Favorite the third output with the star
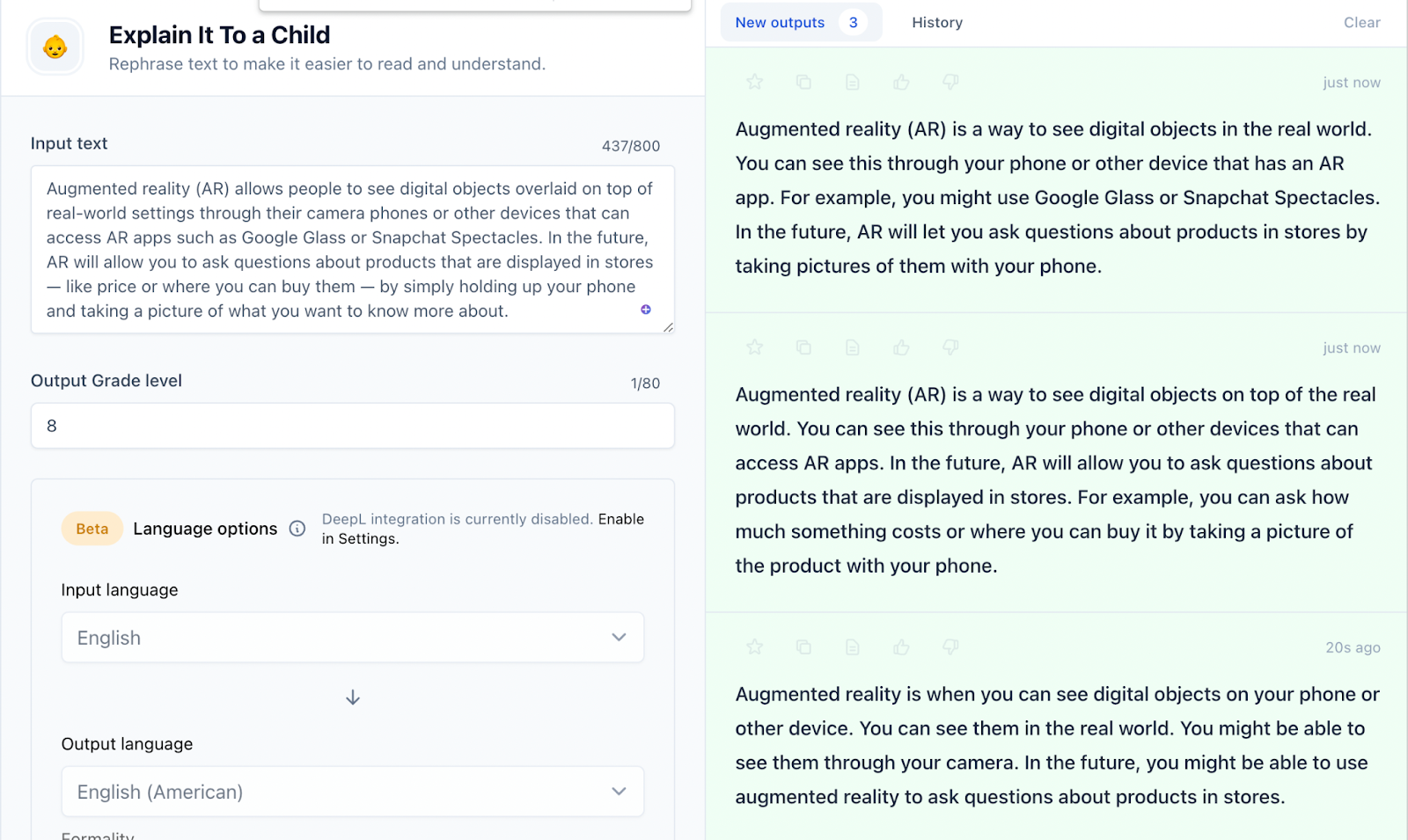Screen dimensions: 1408x840 pyautogui.click(x=754, y=647)
